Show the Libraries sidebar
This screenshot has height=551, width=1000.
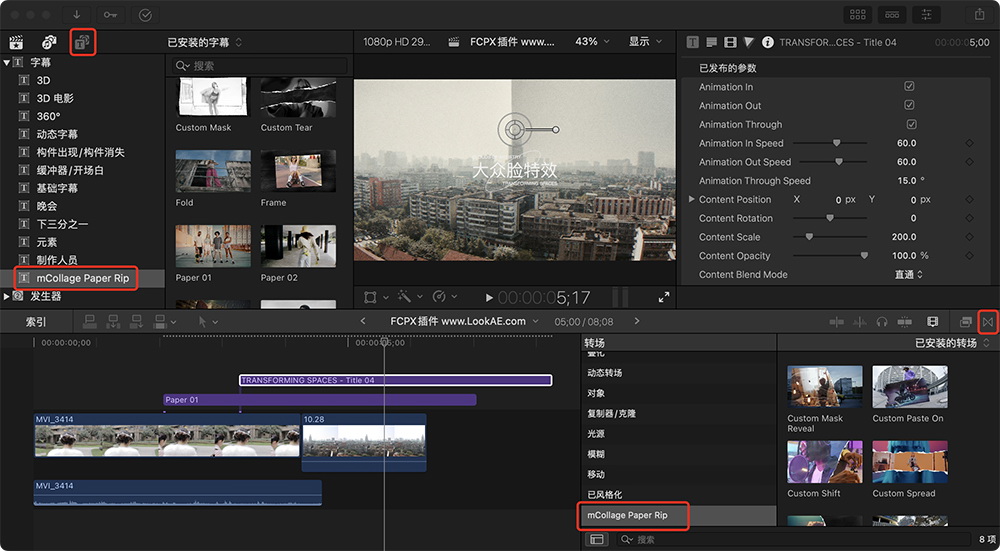pyautogui.click(x=16, y=42)
